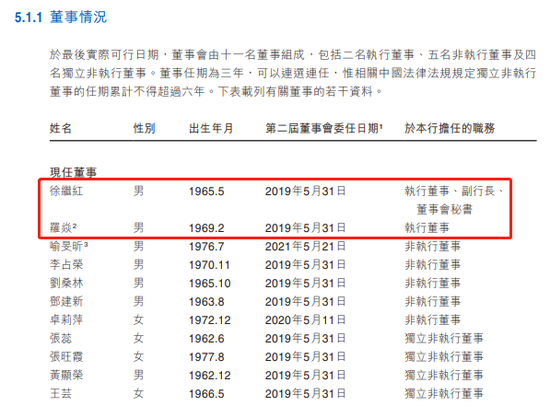
Task: Select the name 羅焱
Action: click(x=61, y=228)
